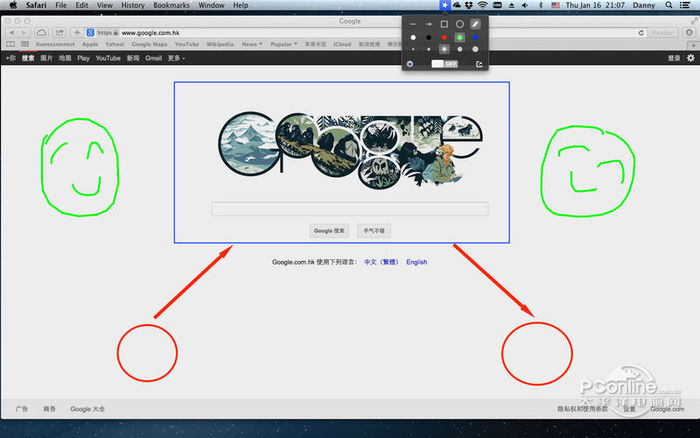Click the add bookmark plus button
This screenshot has height=438, width=700.
[x=77, y=33]
